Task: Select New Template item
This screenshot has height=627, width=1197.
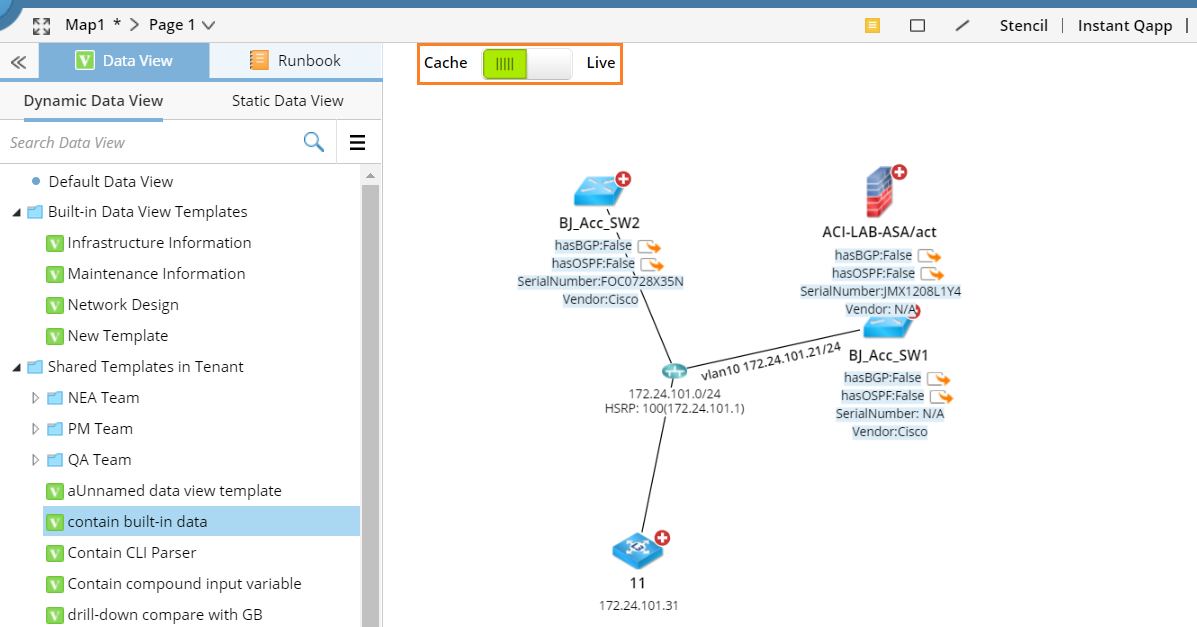Action: pyautogui.click(x=118, y=336)
